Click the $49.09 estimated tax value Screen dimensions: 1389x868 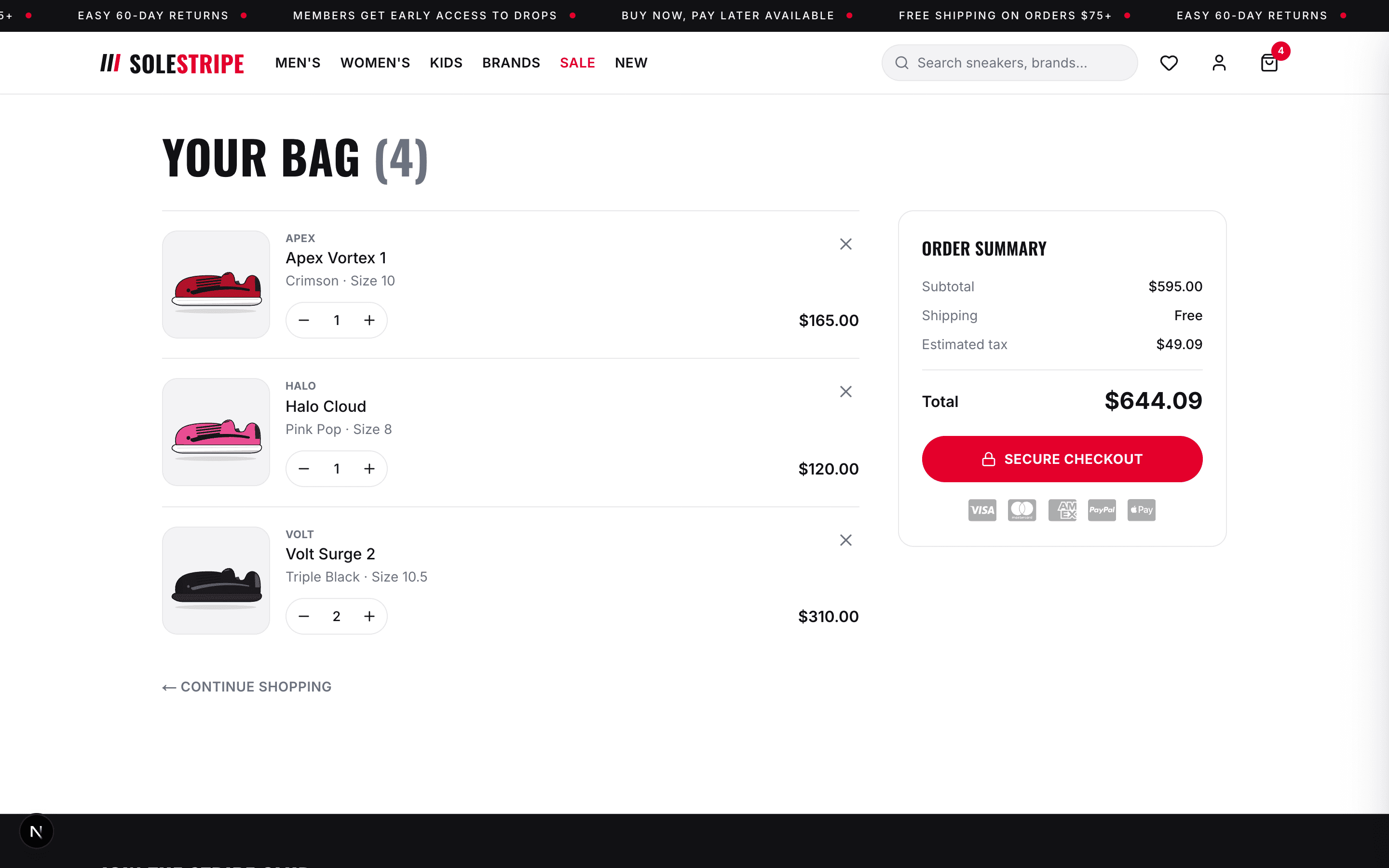point(1179,344)
